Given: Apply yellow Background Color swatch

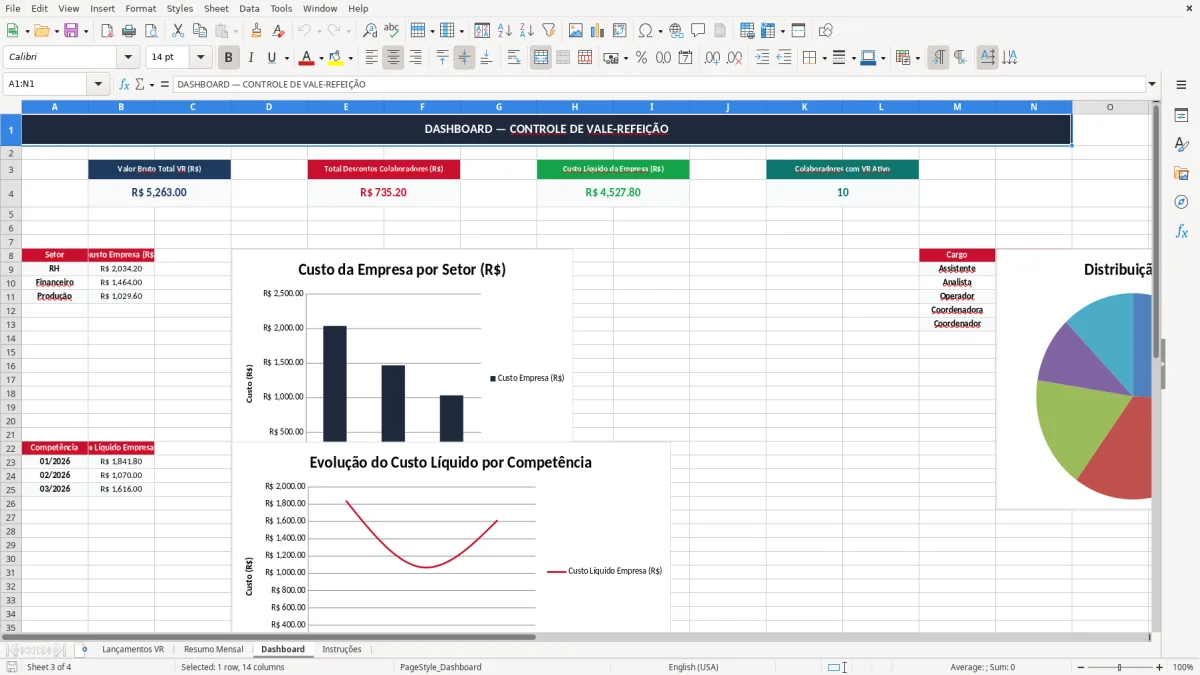Looking at the screenshot, I should pyautogui.click(x=336, y=58).
